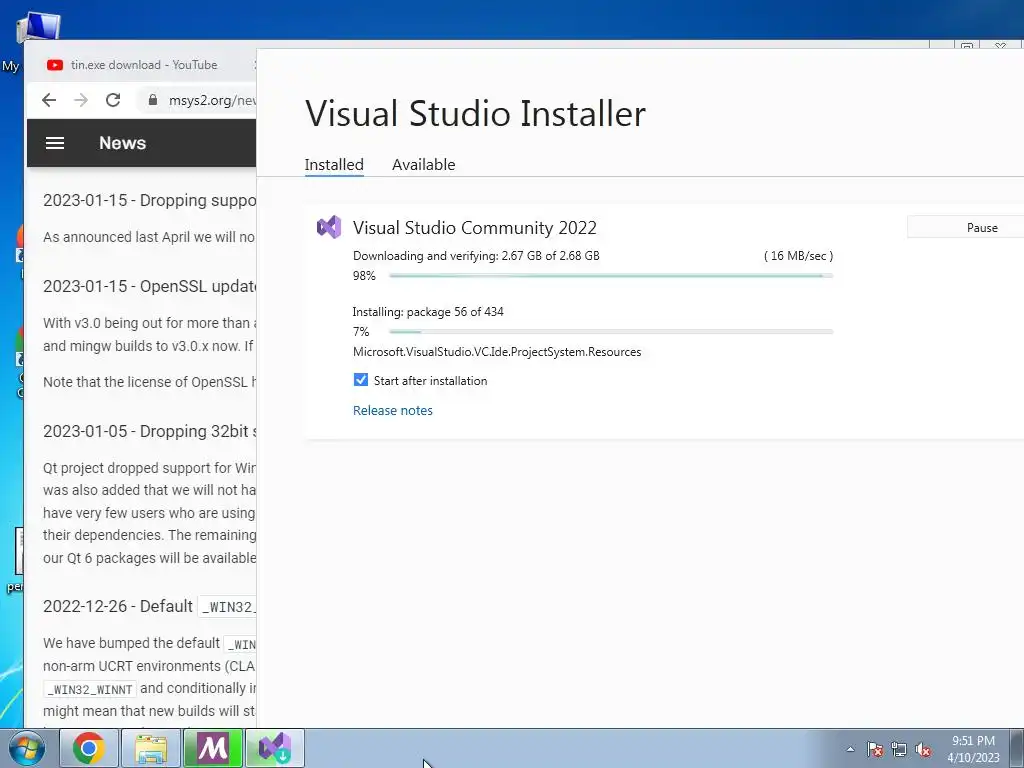Open the Windows Start menu orb
Viewport: 1024px width, 768px height.
click(26, 748)
